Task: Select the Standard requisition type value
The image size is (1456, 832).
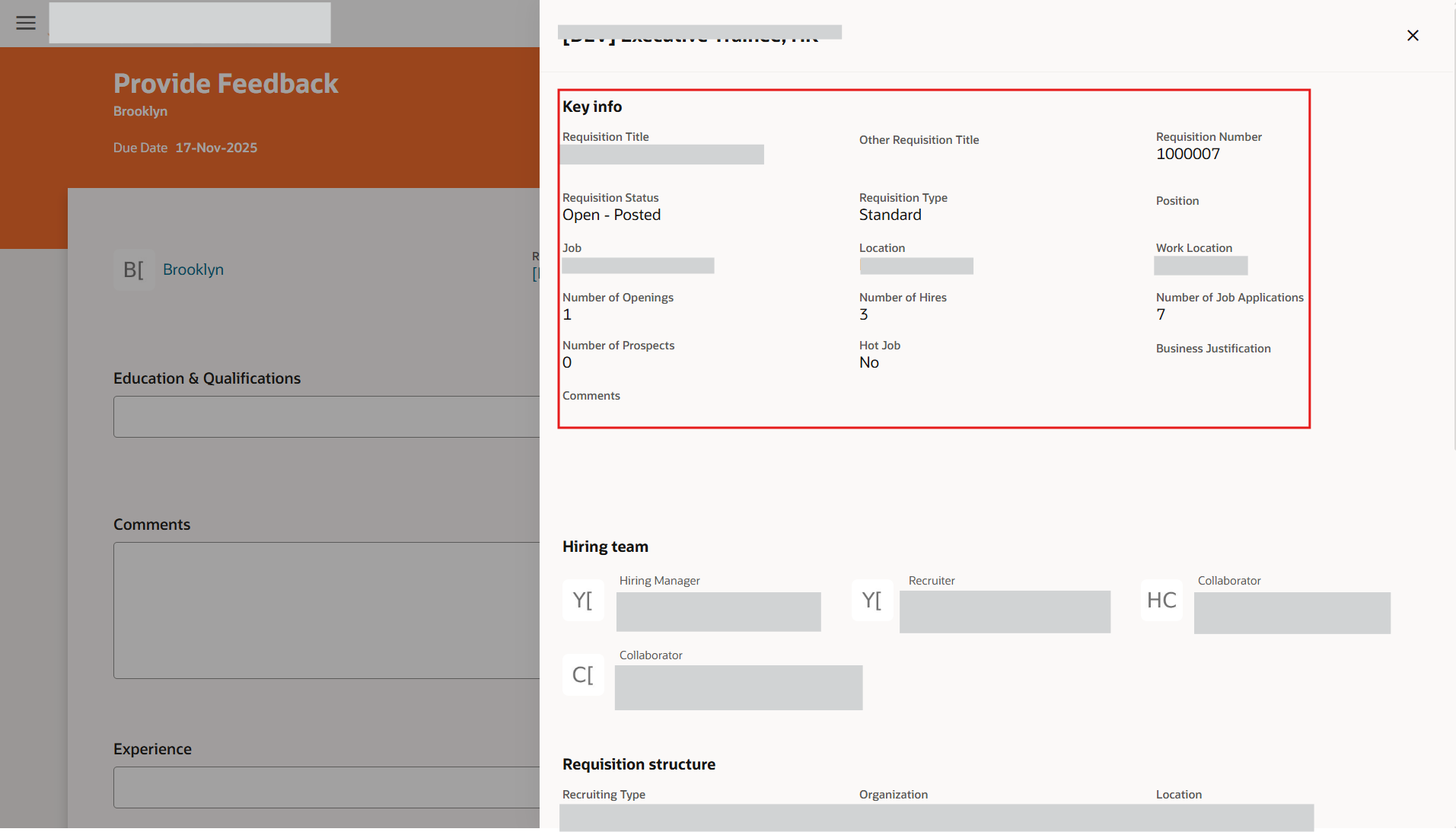Action: coord(890,215)
